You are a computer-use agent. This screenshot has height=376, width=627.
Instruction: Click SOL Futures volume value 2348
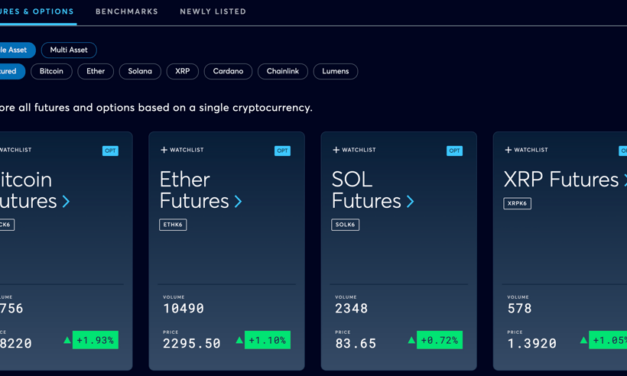pyautogui.click(x=351, y=308)
